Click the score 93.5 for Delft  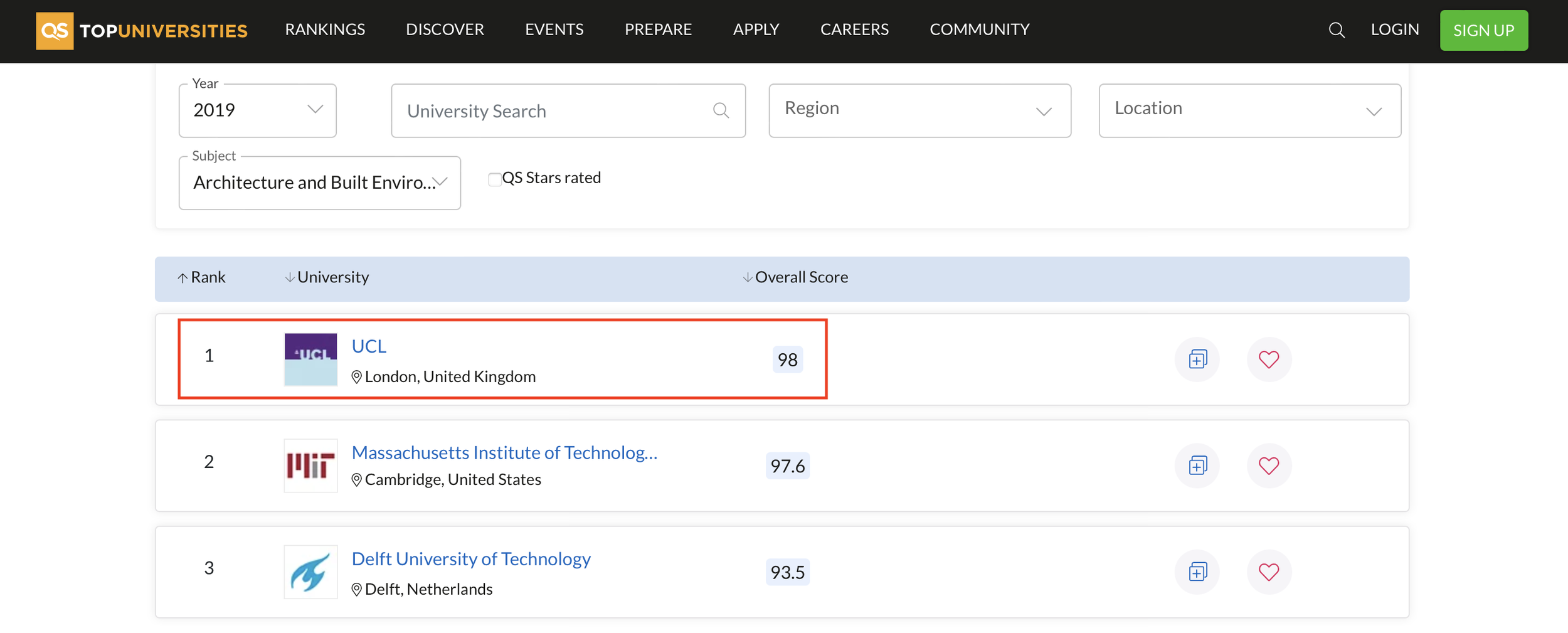tap(788, 572)
